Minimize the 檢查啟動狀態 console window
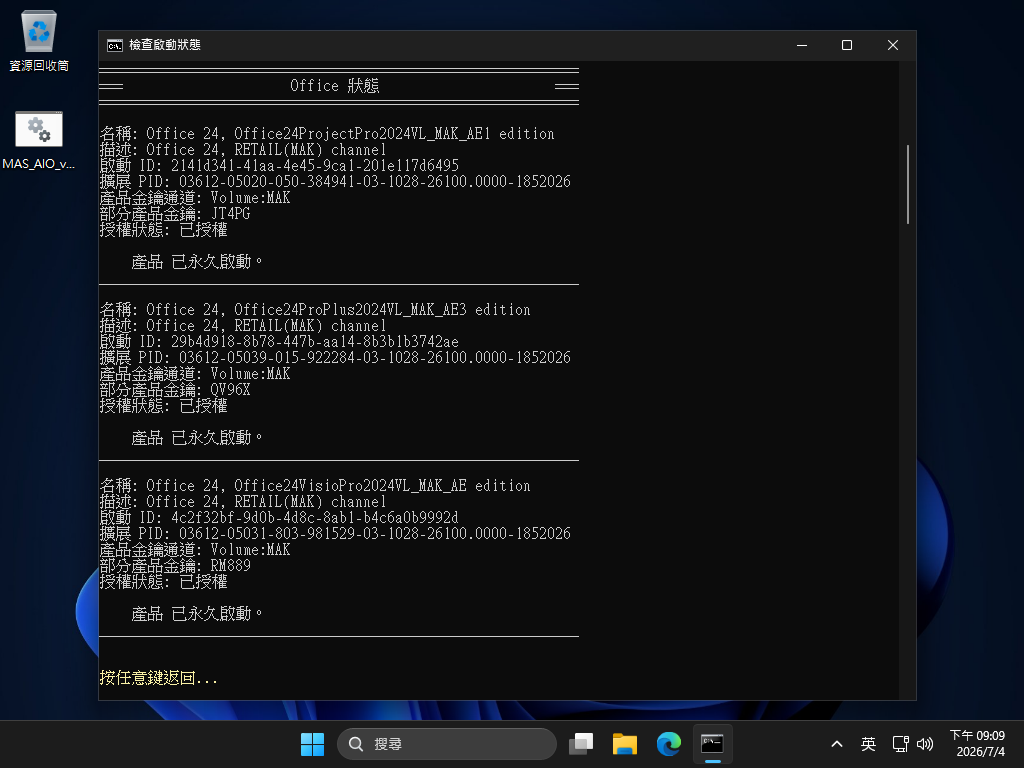 click(802, 45)
